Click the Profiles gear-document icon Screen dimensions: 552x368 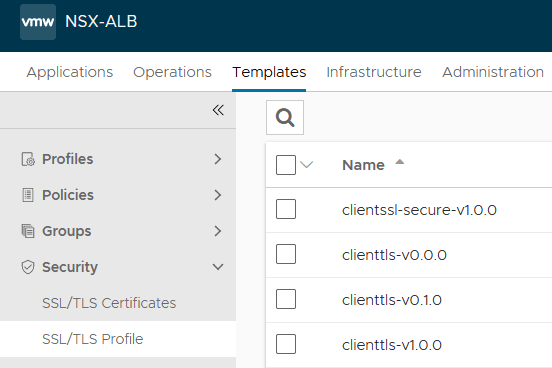[x=28, y=159]
